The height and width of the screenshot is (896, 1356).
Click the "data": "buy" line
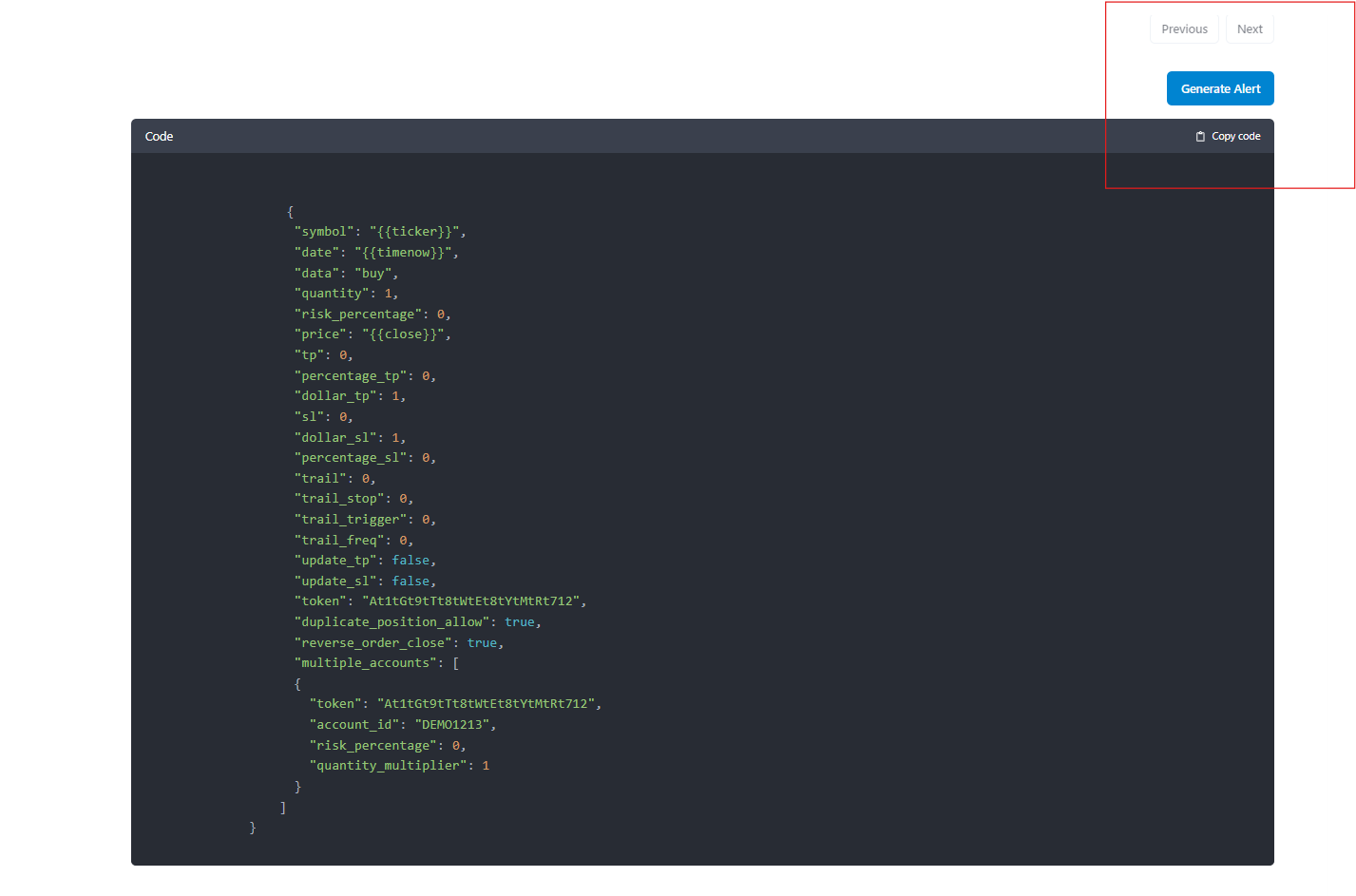tap(346, 274)
